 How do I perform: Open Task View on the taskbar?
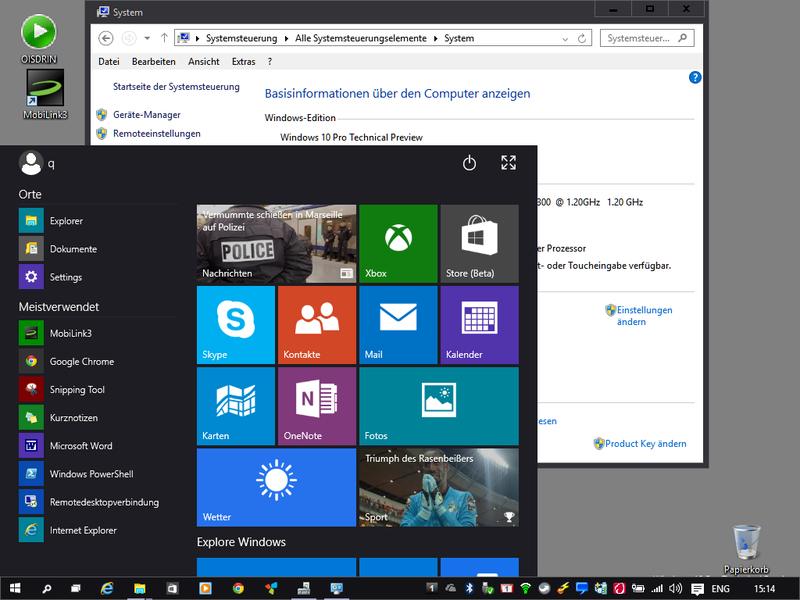76,588
